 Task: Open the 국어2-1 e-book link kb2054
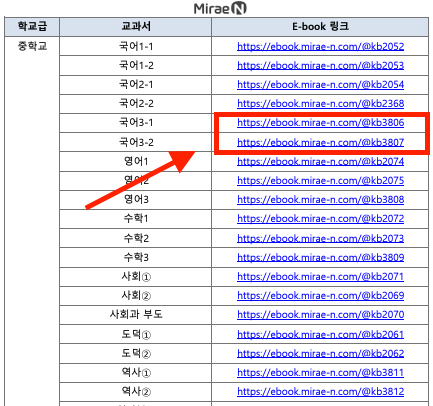pyautogui.click(x=320, y=84)
